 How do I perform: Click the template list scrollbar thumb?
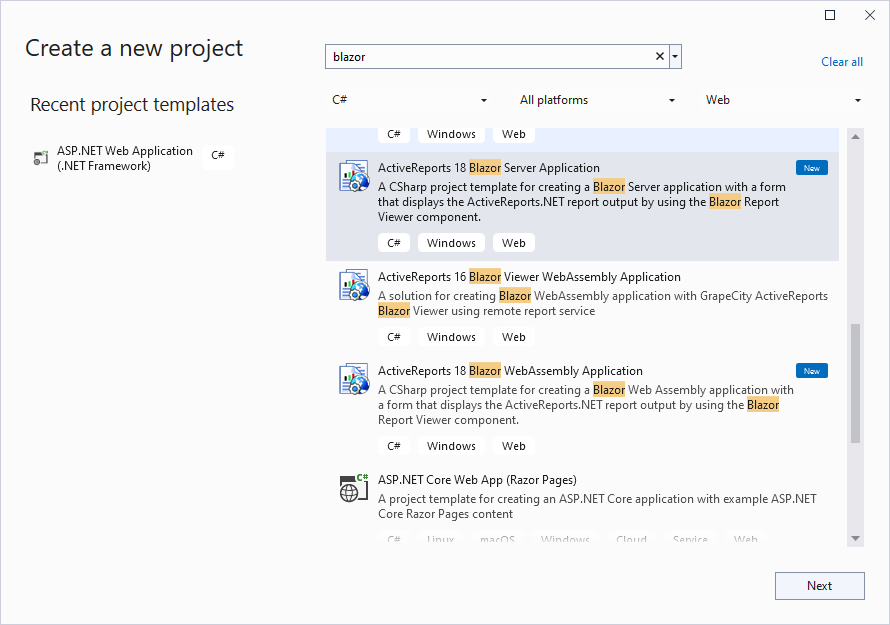(x=855, y=383)
